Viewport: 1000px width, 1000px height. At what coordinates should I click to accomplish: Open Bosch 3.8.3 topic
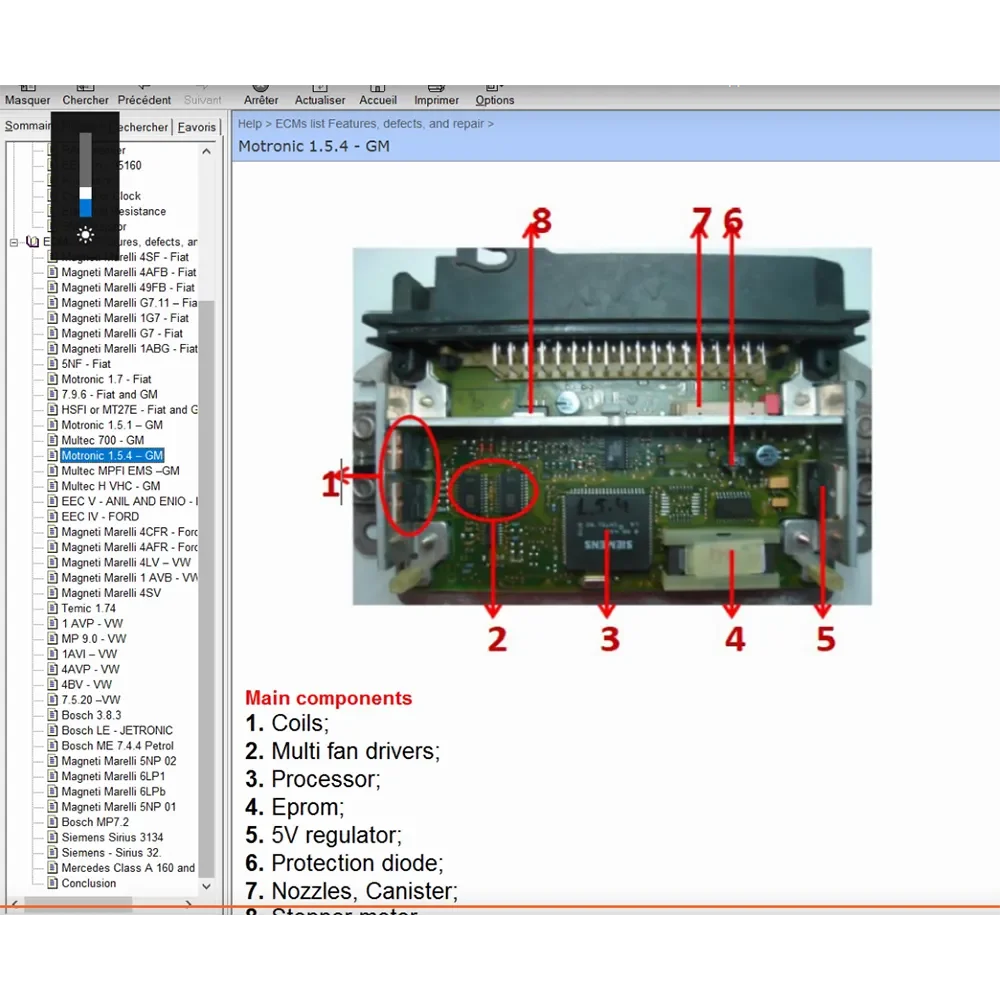[x=91, y=716]
